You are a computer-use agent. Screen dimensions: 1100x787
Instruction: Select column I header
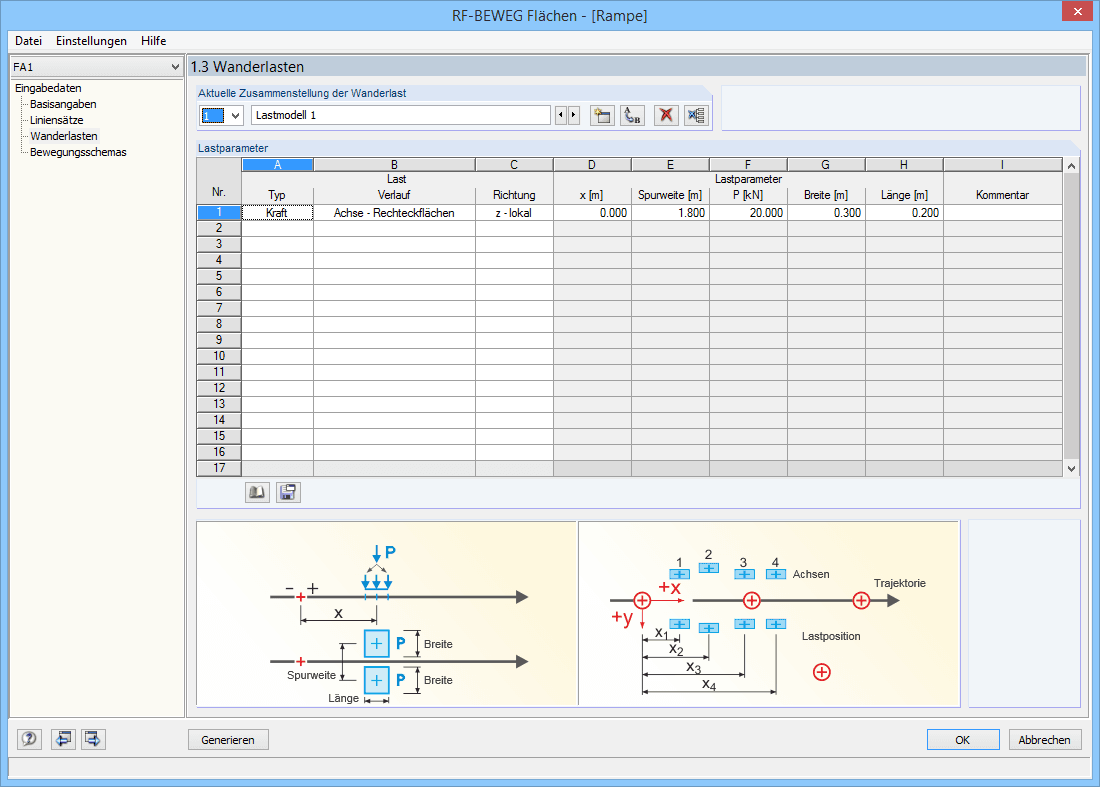(x=1002, y=165)
